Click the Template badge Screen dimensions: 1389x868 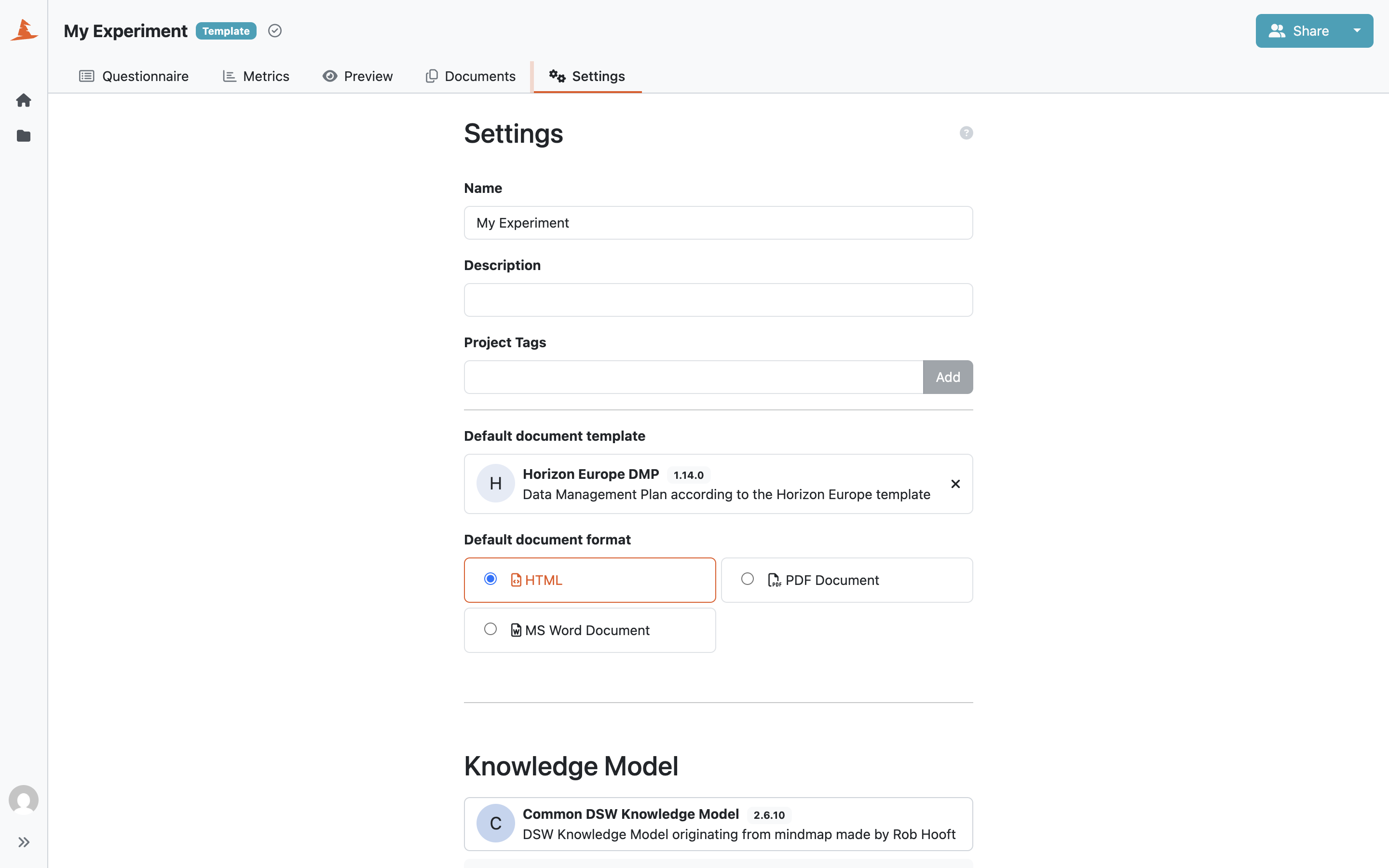tap(226, 31)
